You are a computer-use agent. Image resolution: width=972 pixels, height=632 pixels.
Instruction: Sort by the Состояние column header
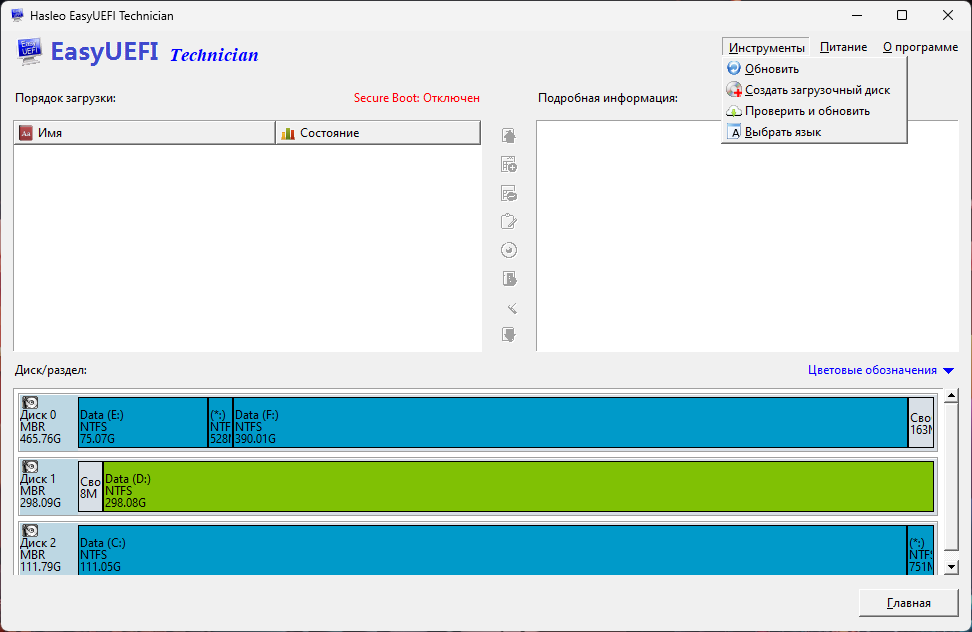click(378, 133)
